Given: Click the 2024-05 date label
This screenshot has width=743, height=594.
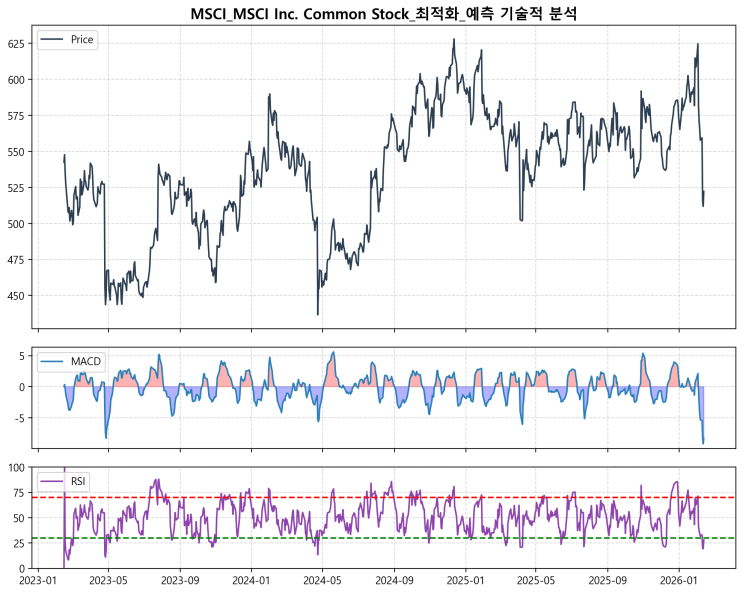Looking at the screenshot, I should point(322,581).
